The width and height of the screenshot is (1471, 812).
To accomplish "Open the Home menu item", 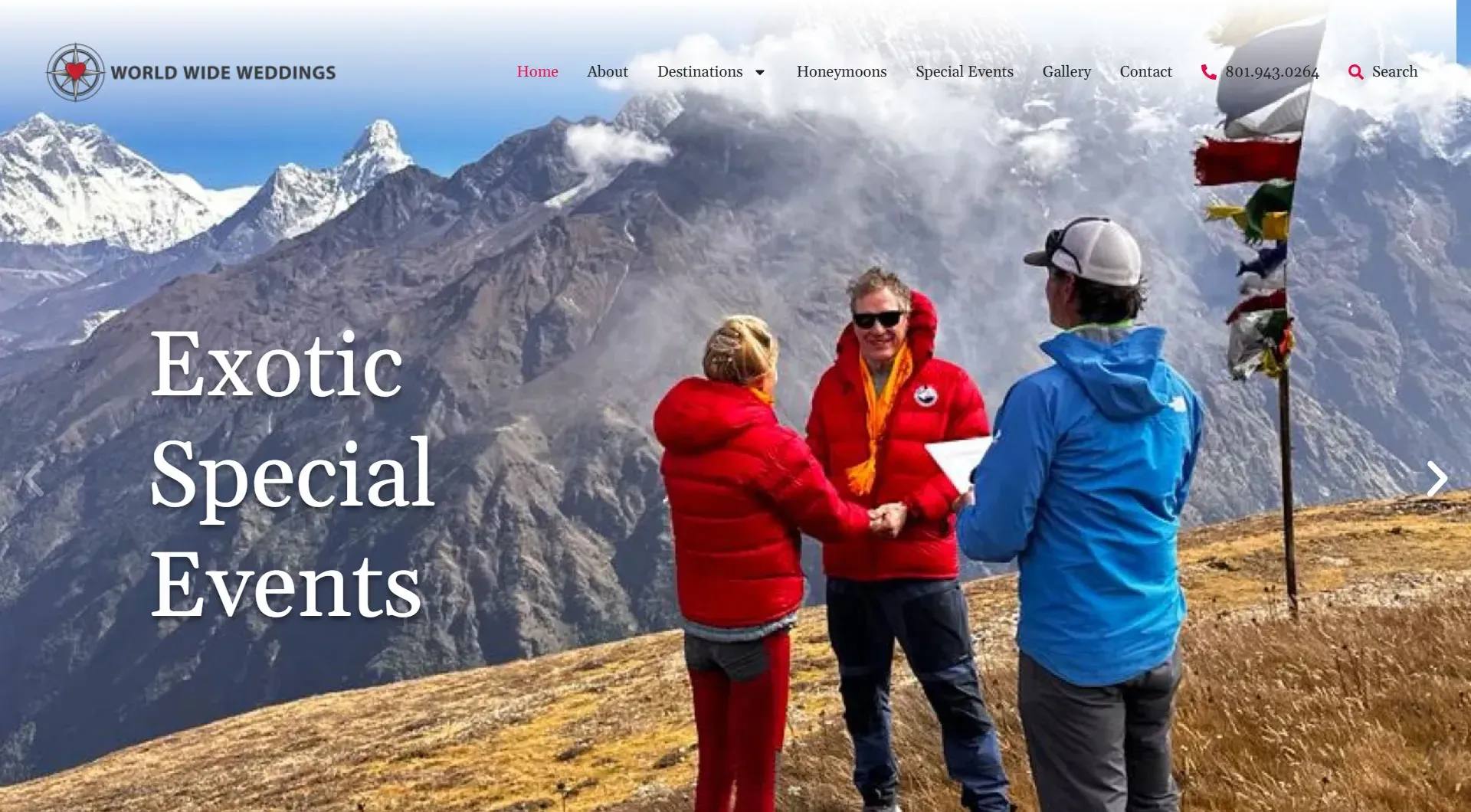I will coord(537,71).
